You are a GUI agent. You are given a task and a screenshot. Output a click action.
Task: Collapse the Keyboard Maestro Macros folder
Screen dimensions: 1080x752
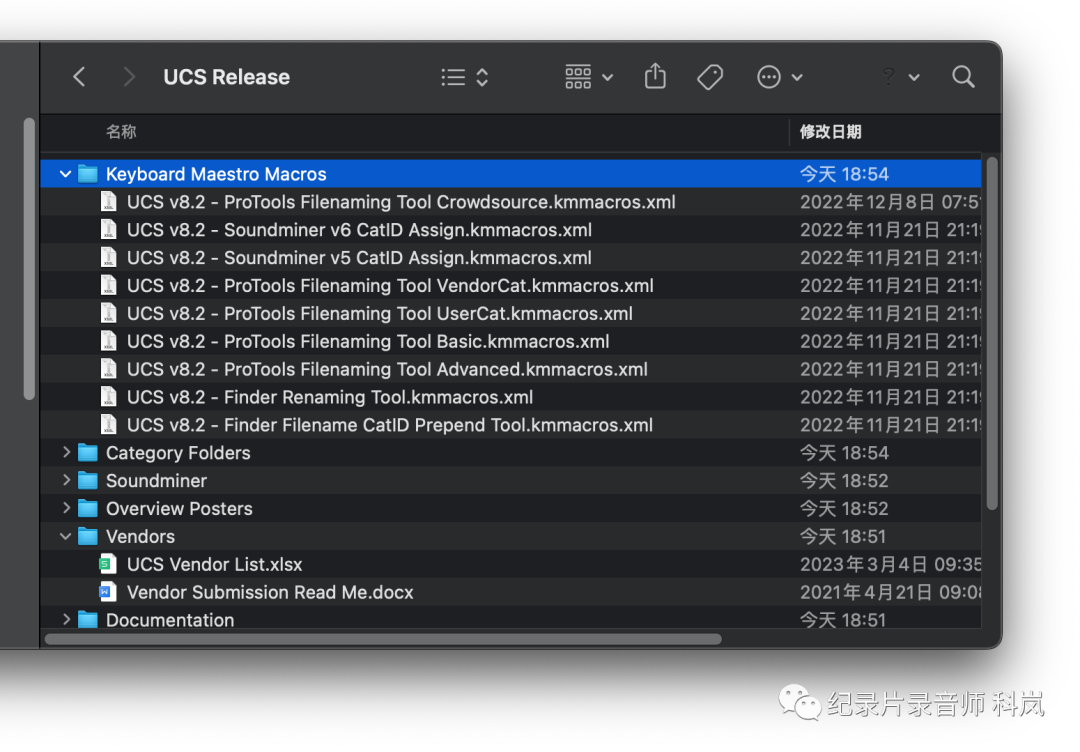coord(65,174)
